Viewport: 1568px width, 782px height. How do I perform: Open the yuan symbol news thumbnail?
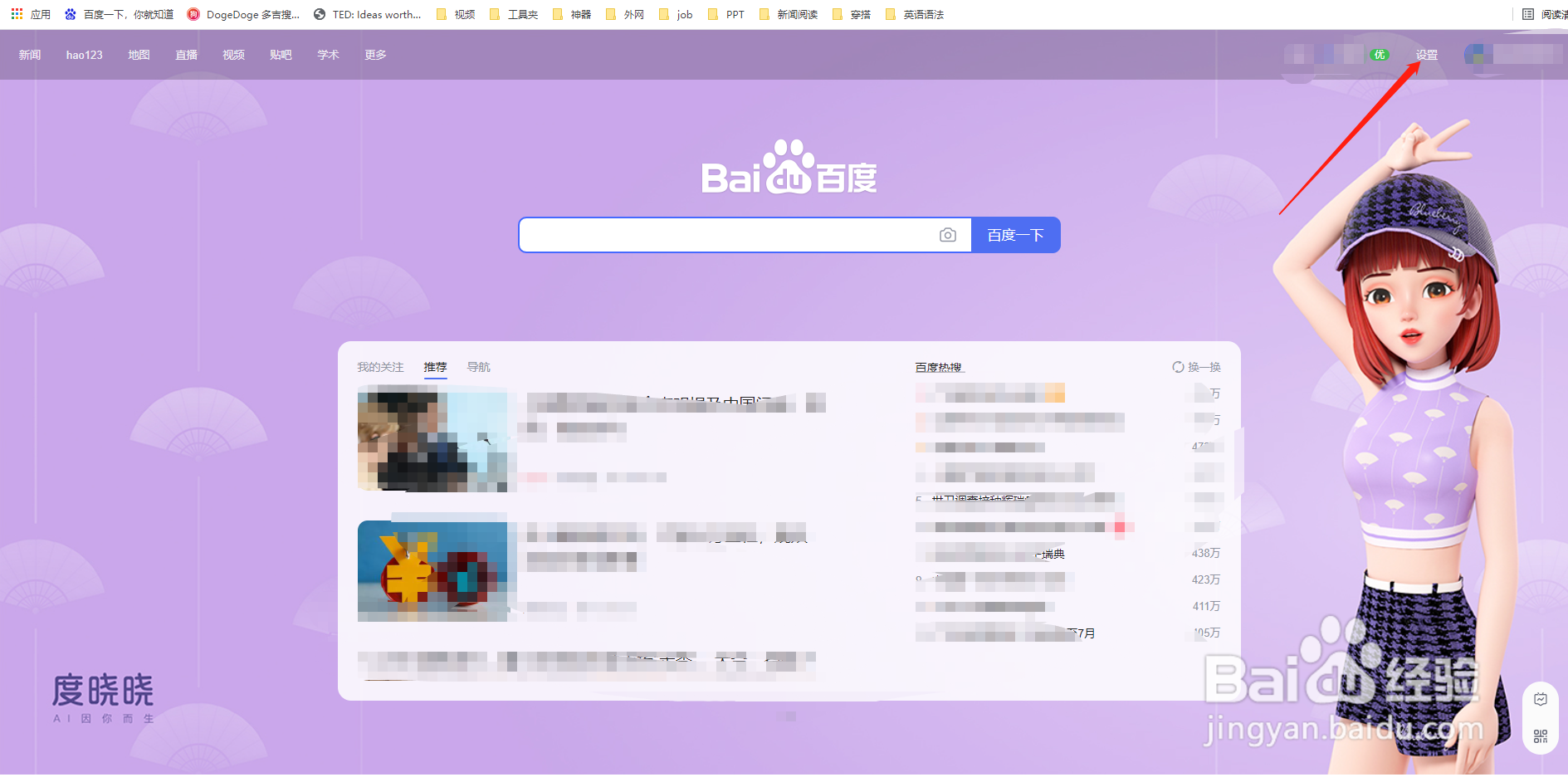[x=432, y=571]
